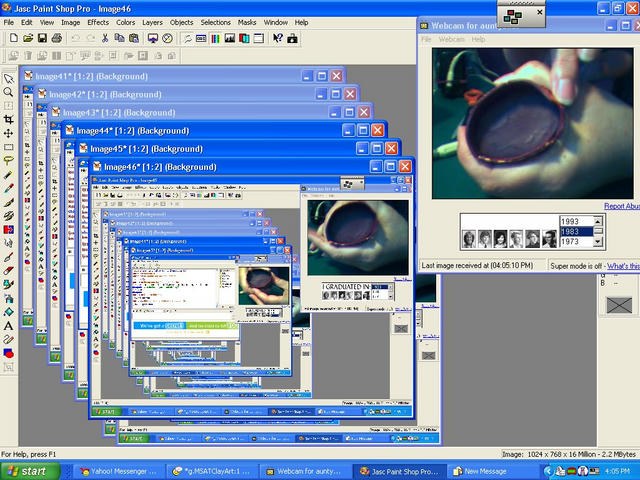Select the Text tool
Screen dimensions: 640x480
[x=8, y=326]
